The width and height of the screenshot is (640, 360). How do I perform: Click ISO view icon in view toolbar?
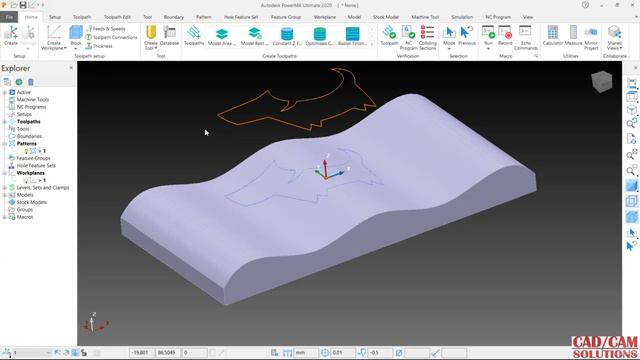coord(631,110)
